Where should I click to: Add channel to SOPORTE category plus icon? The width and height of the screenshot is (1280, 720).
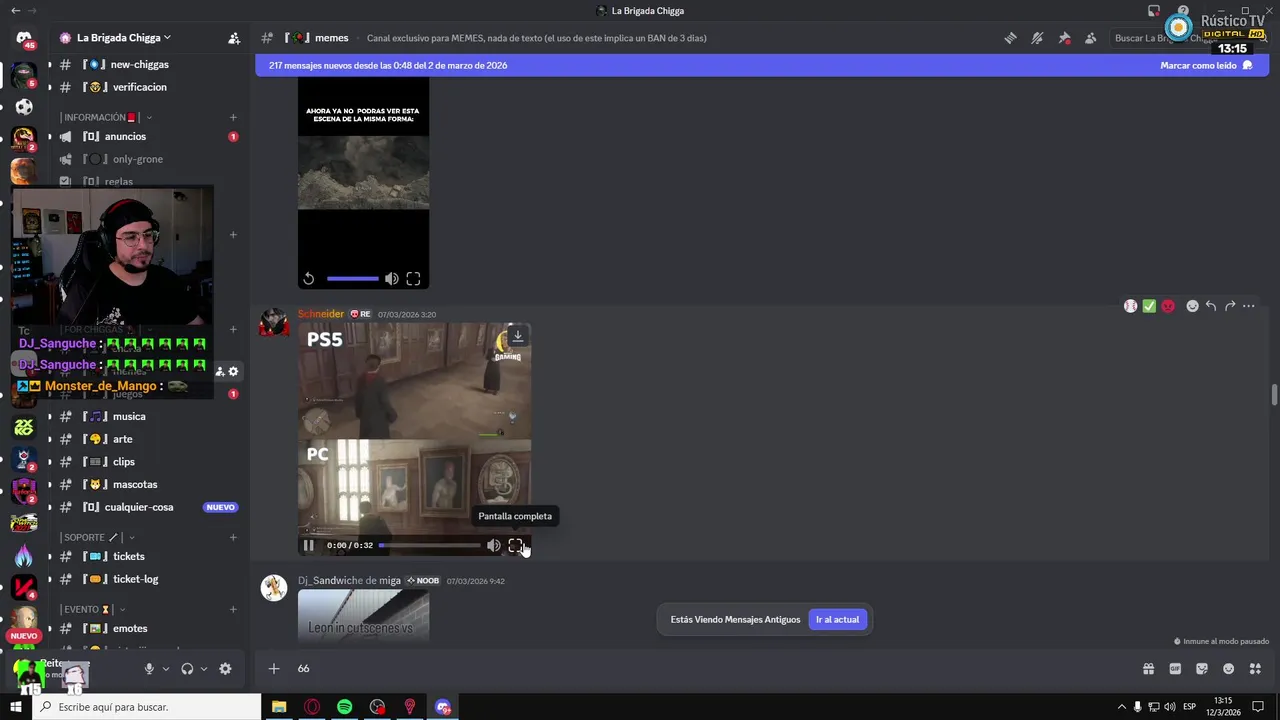point(233,537)
